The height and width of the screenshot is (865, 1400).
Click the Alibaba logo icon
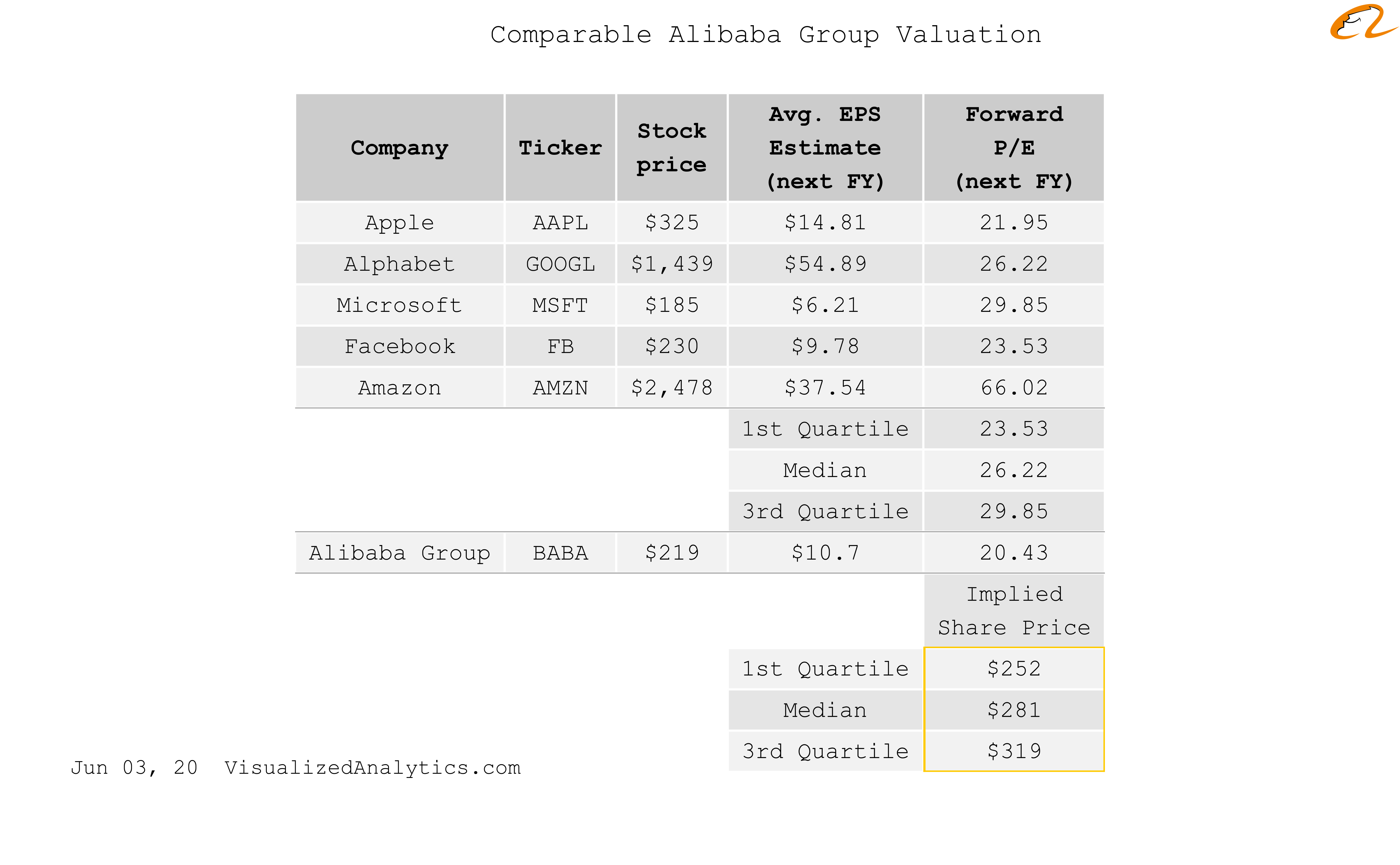point(1362,22)
